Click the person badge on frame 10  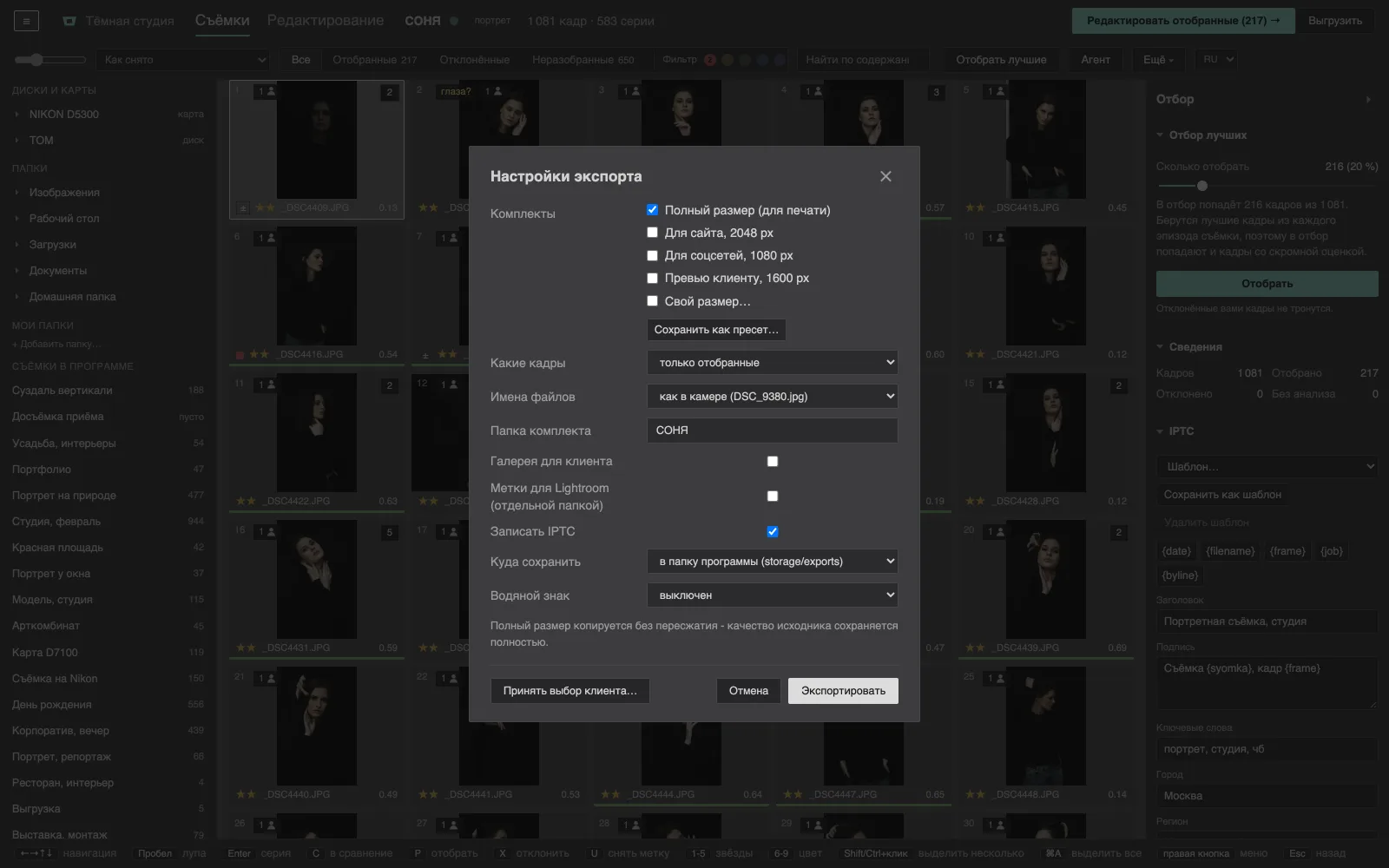point(996,238)
